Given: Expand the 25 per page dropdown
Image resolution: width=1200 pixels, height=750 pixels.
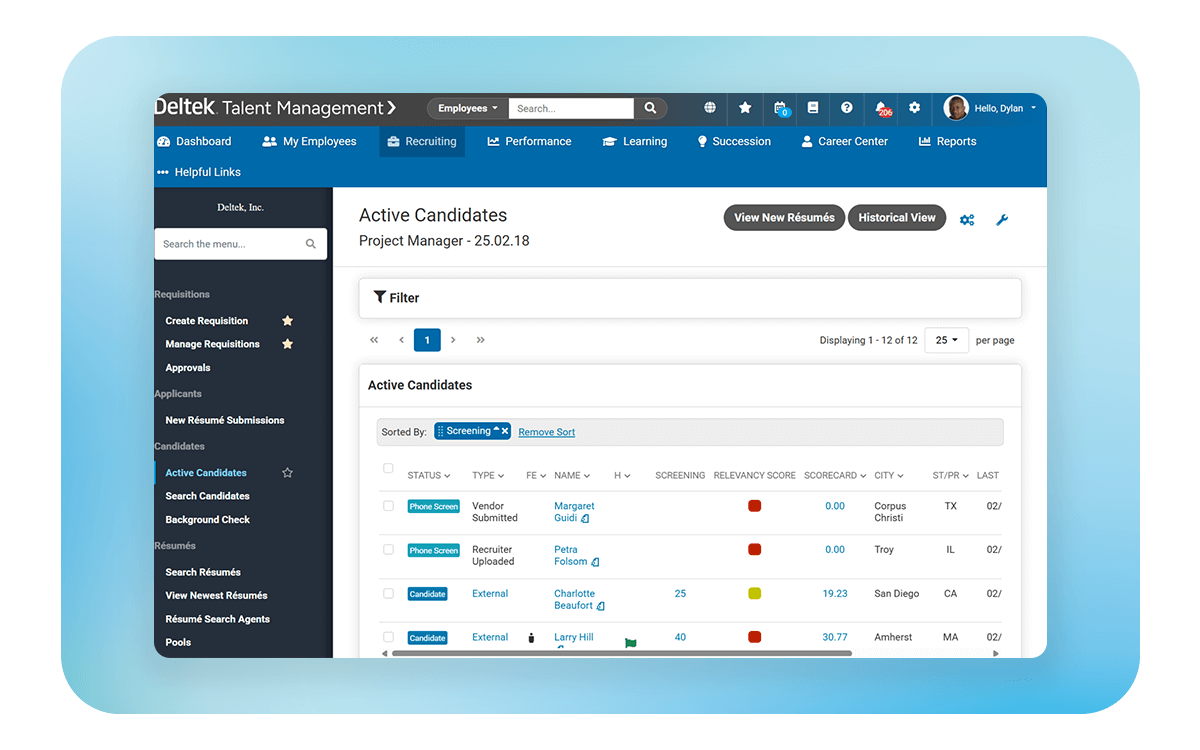Looking at the screenshot, I should click(946, 340).
